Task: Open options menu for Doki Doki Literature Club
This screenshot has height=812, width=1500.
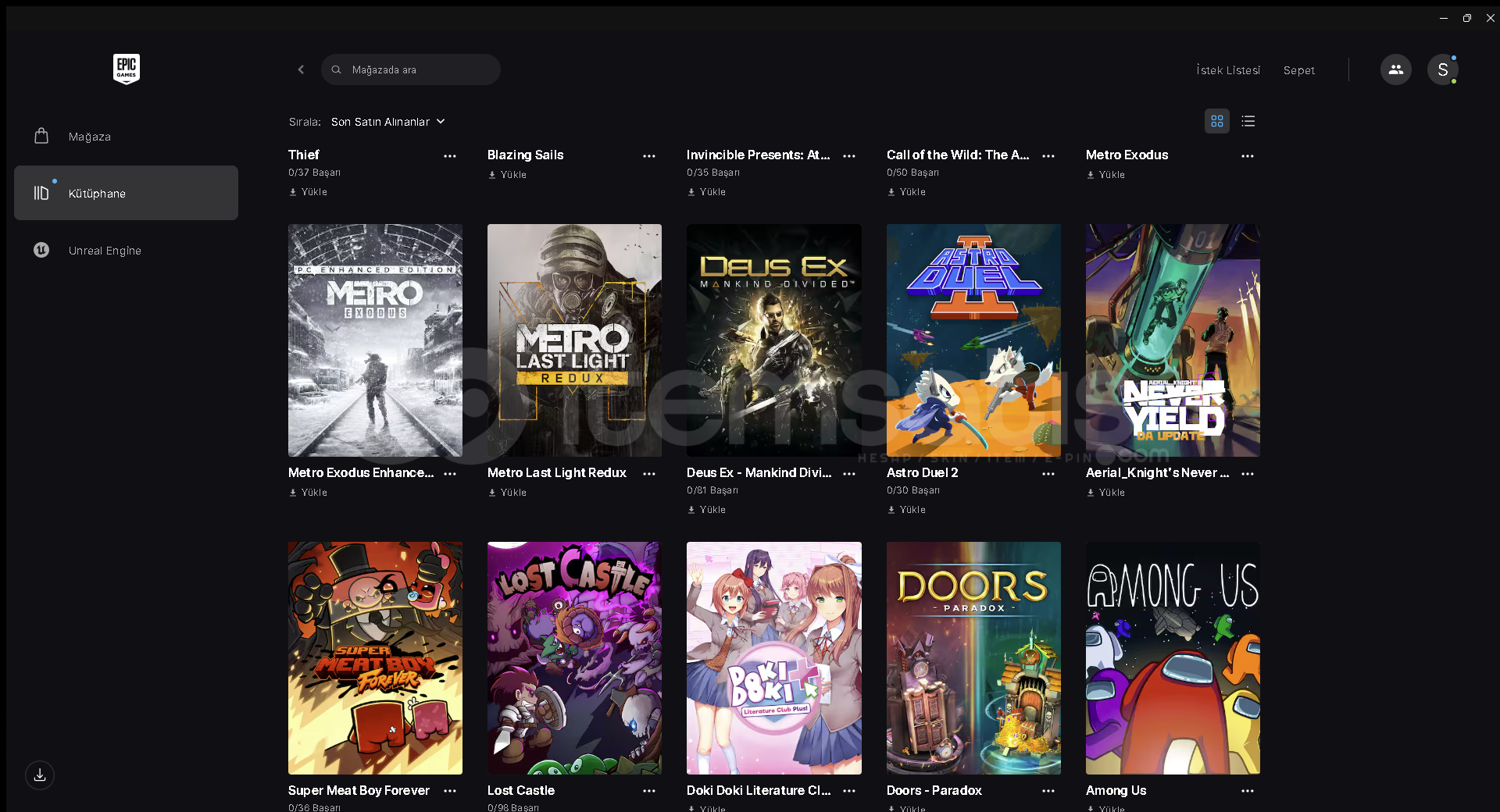Action: (x=849, y=791)
